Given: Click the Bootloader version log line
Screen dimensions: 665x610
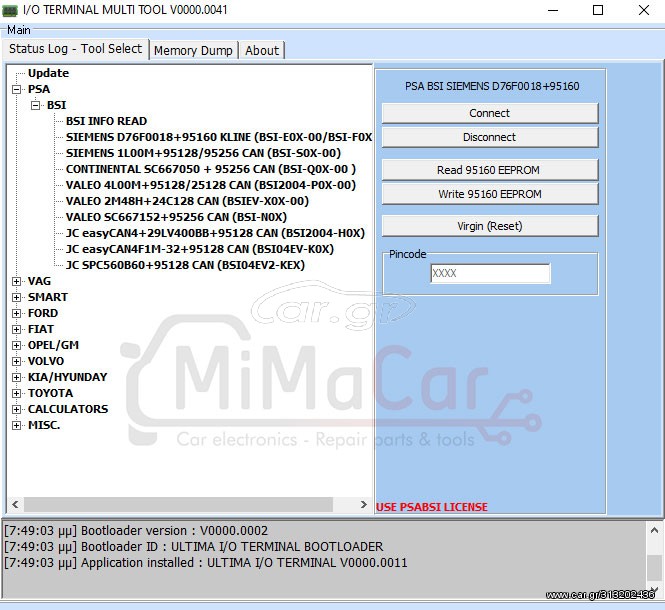Looking at the screenshot, I should (136, 531).
